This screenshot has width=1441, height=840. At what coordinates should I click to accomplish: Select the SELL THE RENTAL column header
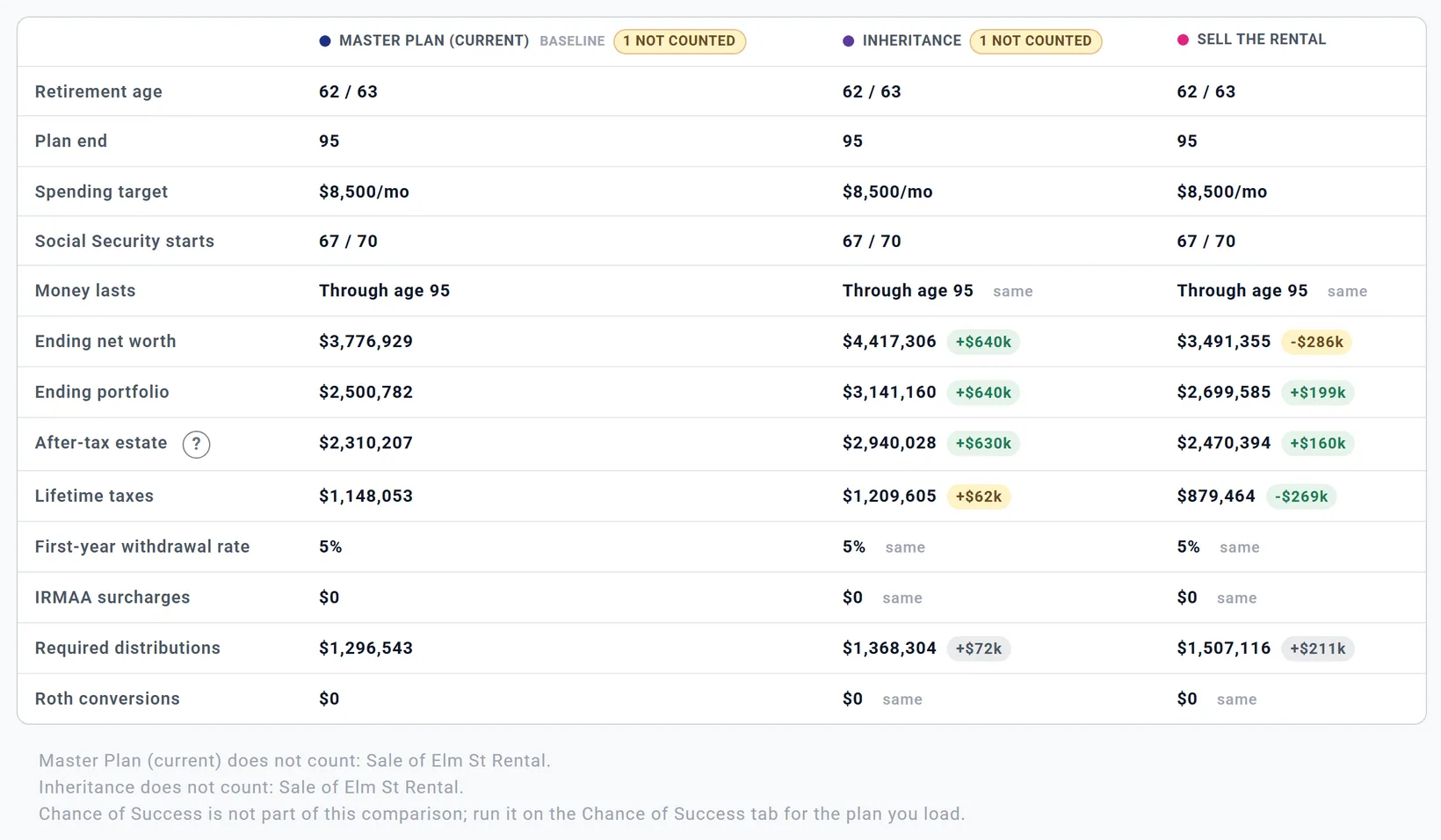click(1261, 40)
